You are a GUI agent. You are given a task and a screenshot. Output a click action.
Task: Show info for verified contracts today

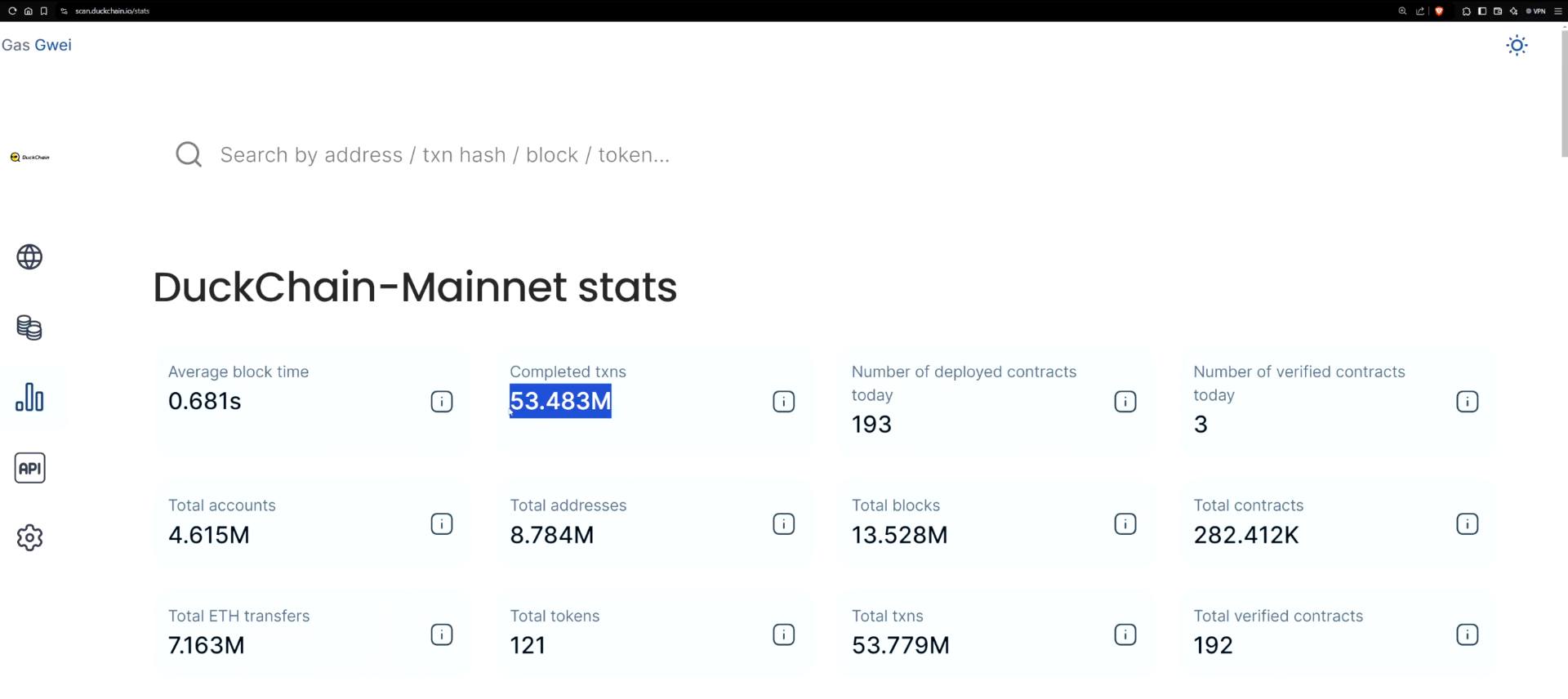1468,402
